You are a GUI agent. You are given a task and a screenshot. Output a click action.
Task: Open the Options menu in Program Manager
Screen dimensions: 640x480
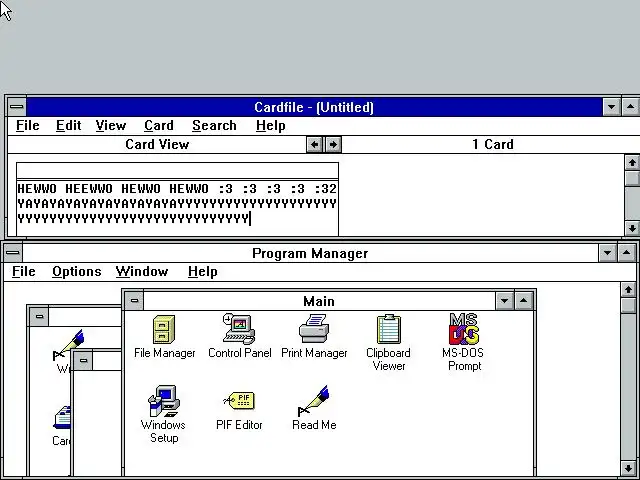(77, 272)
